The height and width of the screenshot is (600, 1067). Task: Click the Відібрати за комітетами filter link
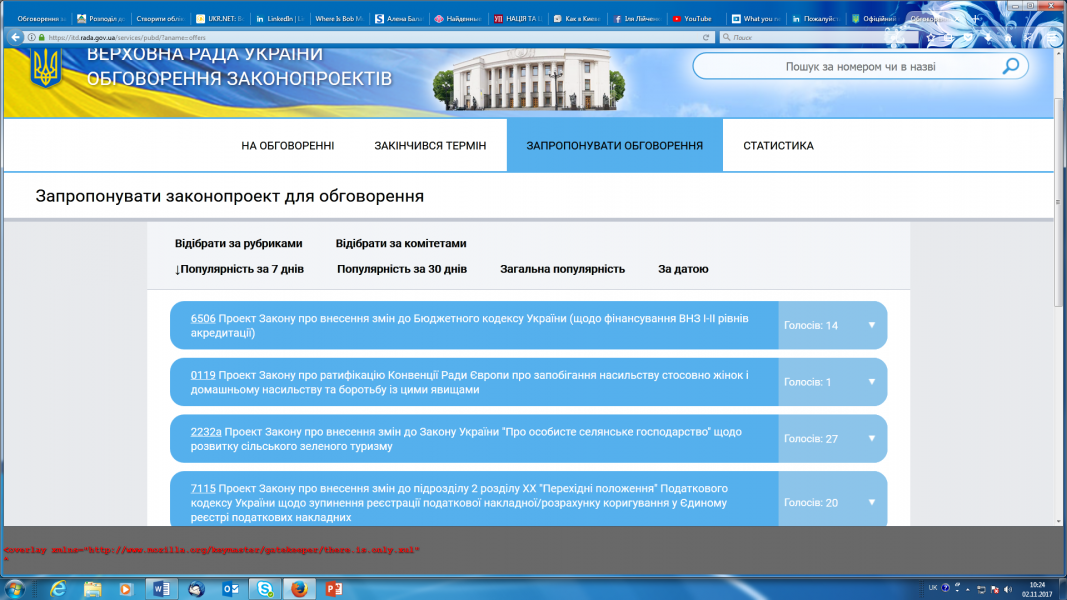point(401,244)
